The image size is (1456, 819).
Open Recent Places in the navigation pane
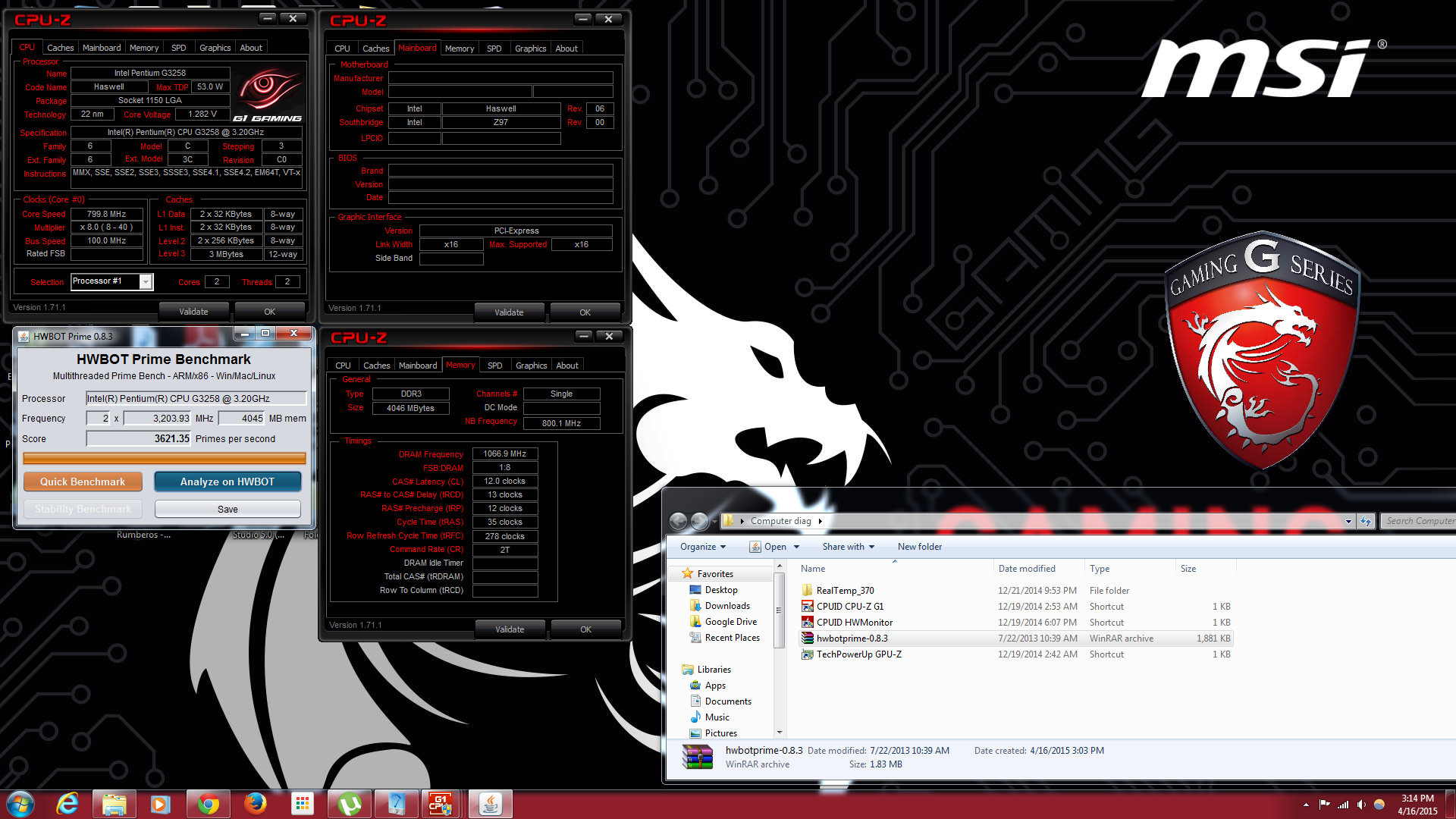pos(732,638)
